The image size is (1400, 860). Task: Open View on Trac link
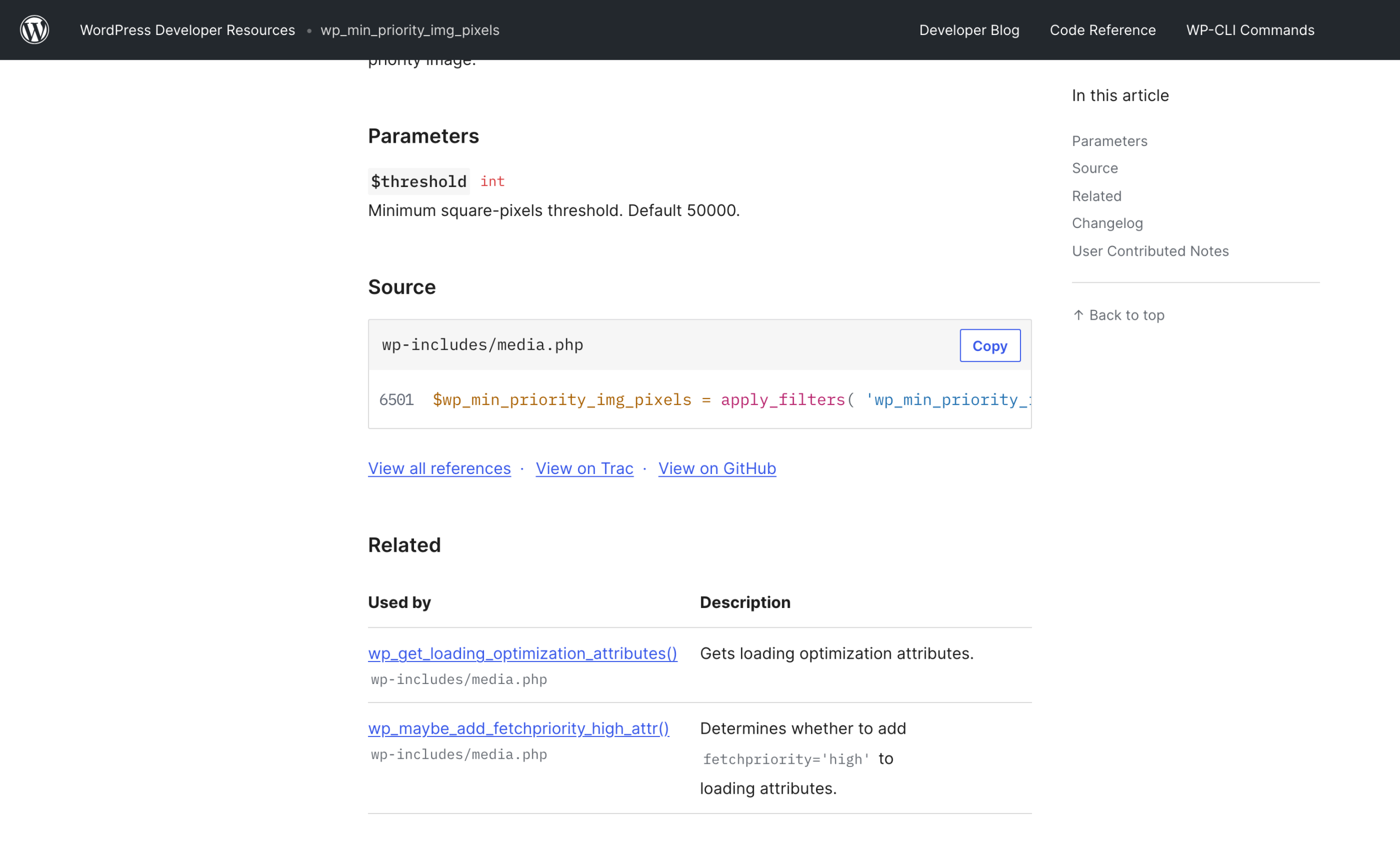pyautogui.click(x=584, y=468)
